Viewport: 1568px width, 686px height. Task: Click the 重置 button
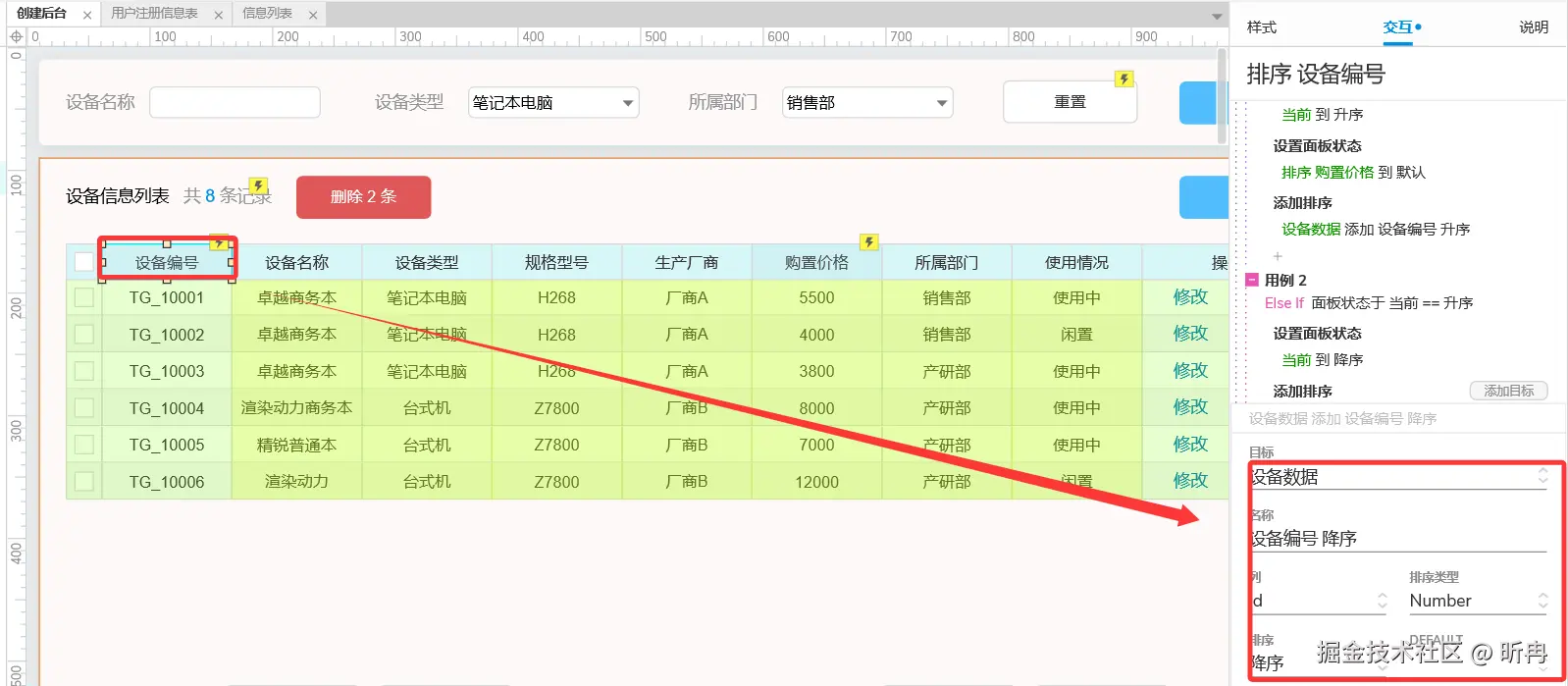coord(1070,102)
